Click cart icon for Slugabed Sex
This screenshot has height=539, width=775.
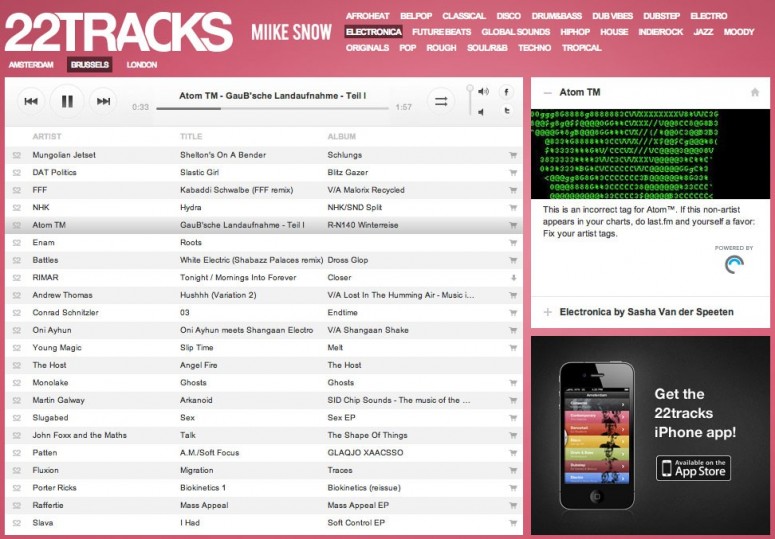coord(513,418)
